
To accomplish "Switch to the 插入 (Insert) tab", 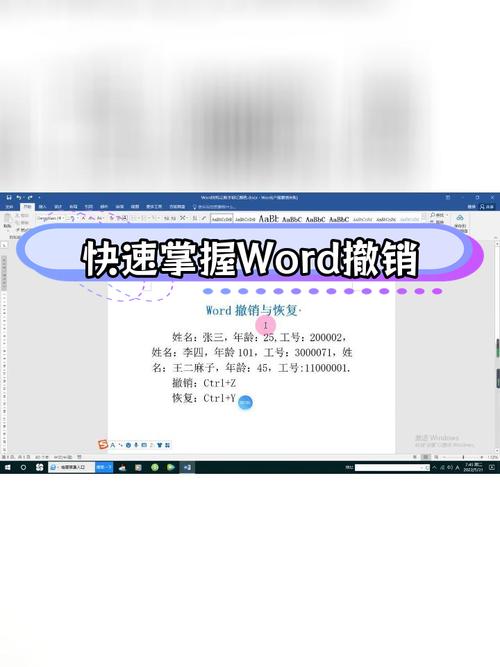I will coord(43,207).
